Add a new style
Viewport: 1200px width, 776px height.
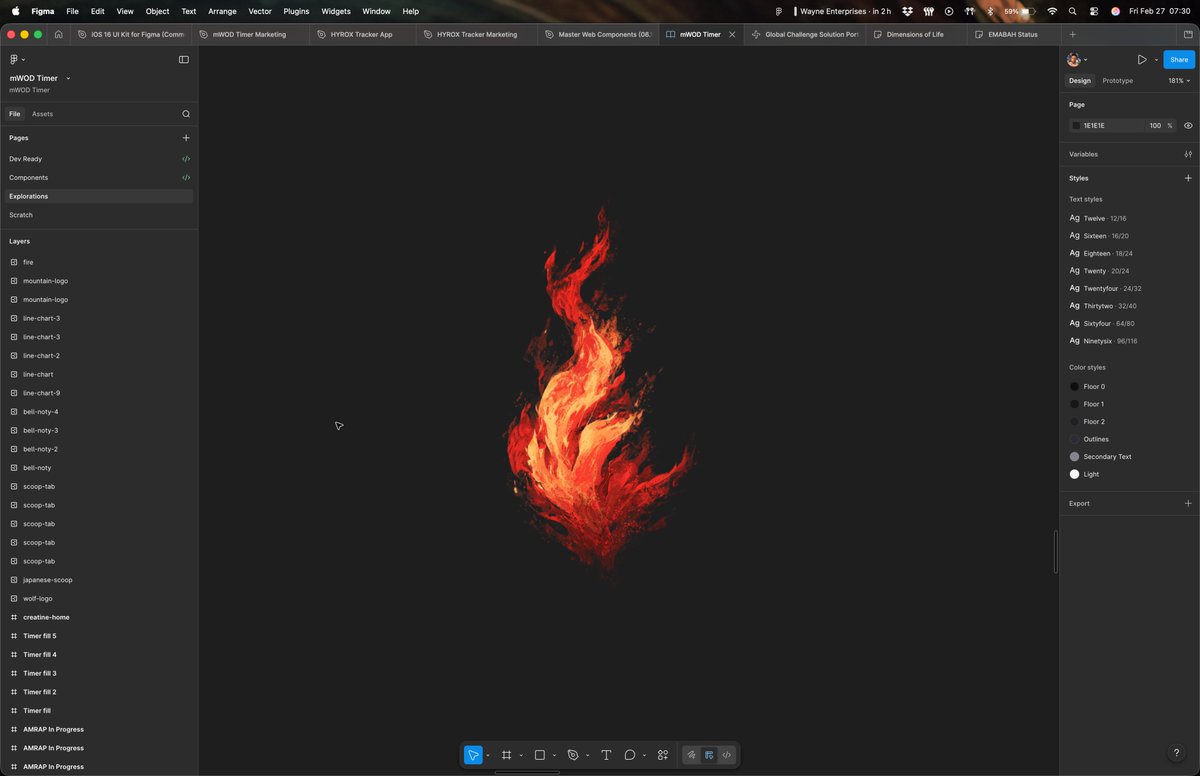(x=1188, y=178)
